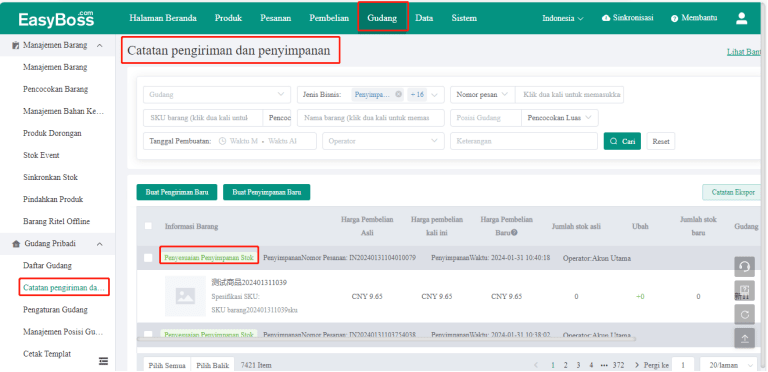Click the headset support floating icon
768x372 pixels.
coord(744,267)
